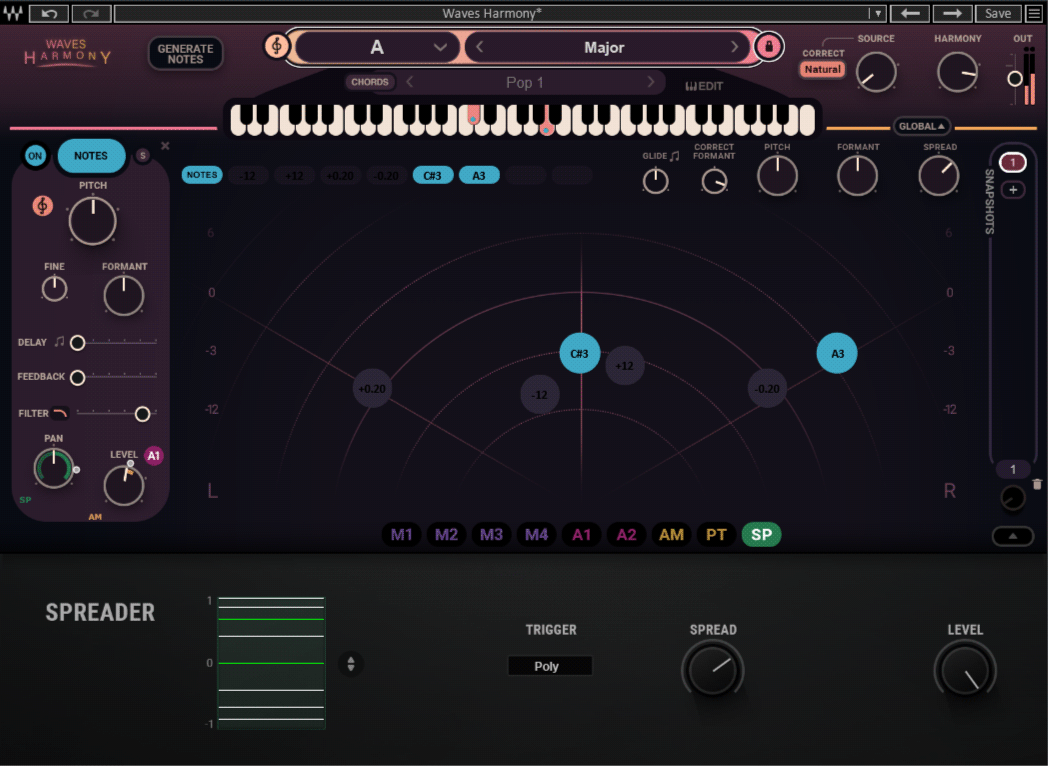Click the Spreader SPREAD knob

(x=712, y=670)
